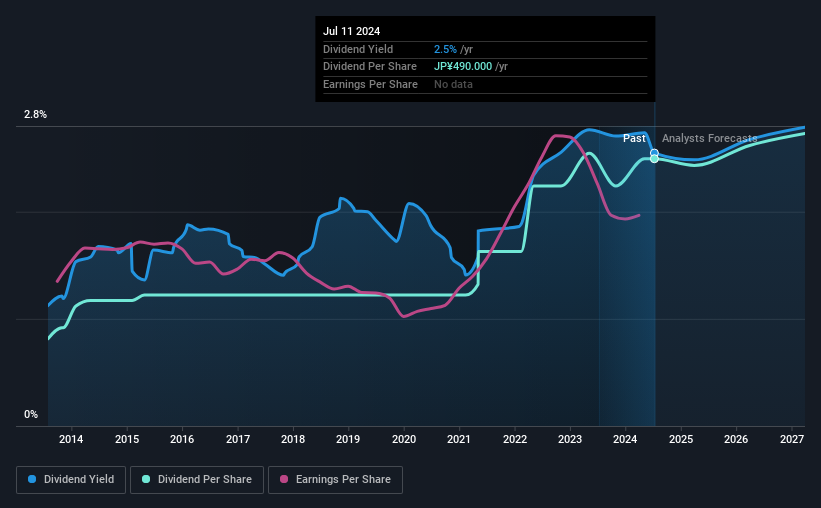
Task: Toggle the Dividend Per Share legend button
Action: [197, 480]
